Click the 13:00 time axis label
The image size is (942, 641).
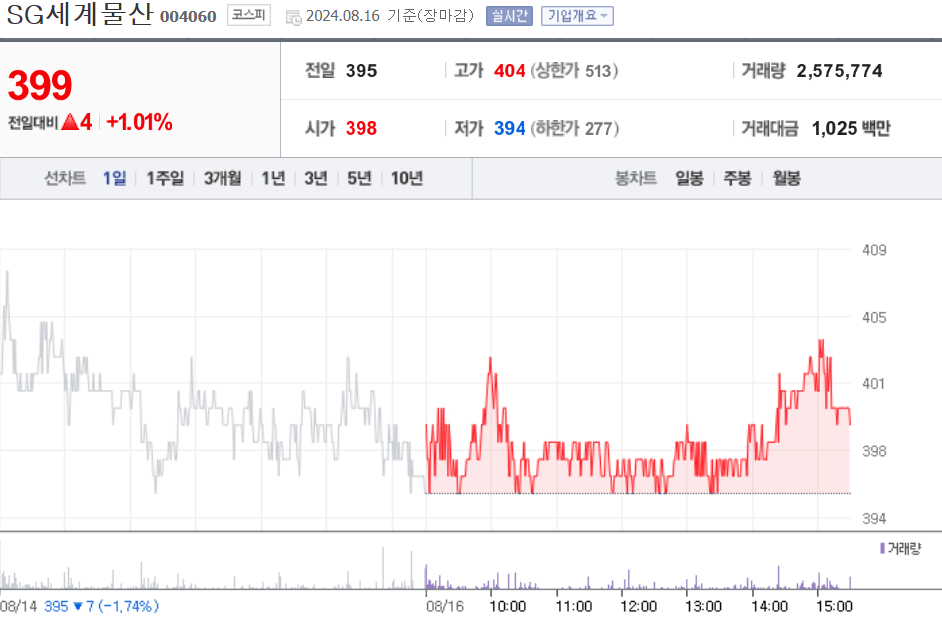pyautogui.click(x=703, y=606)
